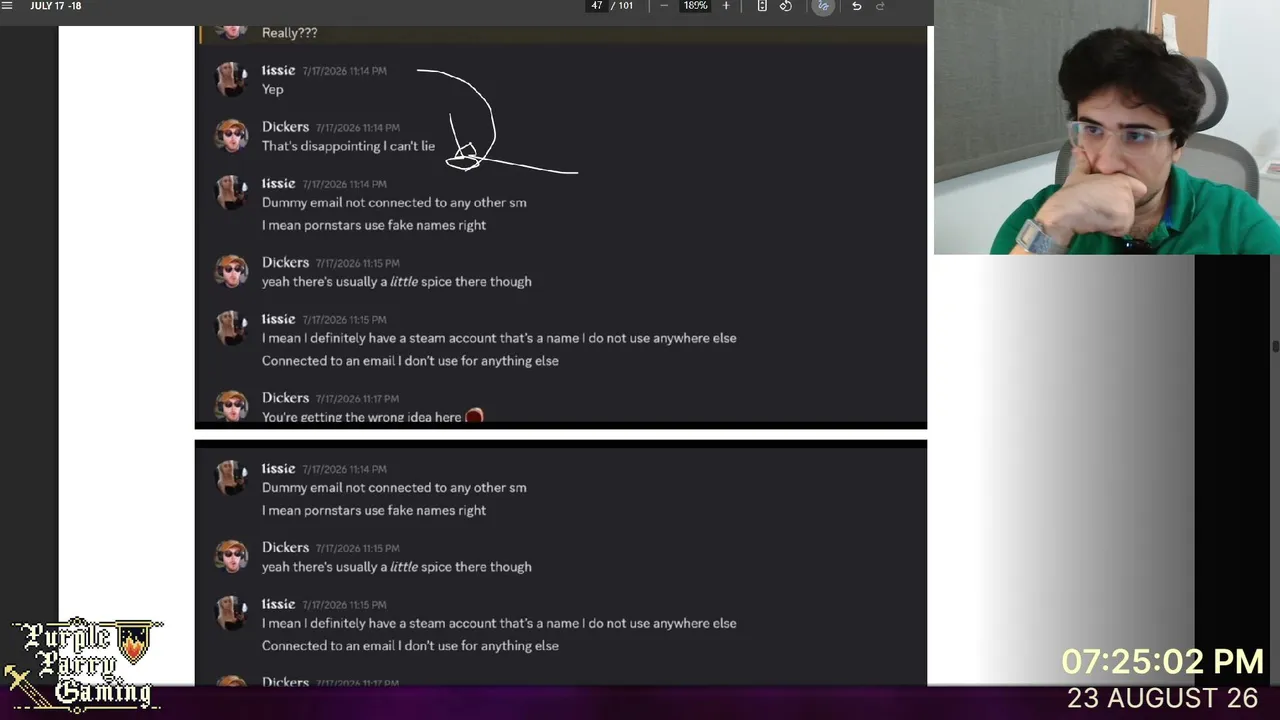This screenshot has width=1280, height=720.
Task: Click the Purple Parry Gaming logo
Action: [83, 663]
